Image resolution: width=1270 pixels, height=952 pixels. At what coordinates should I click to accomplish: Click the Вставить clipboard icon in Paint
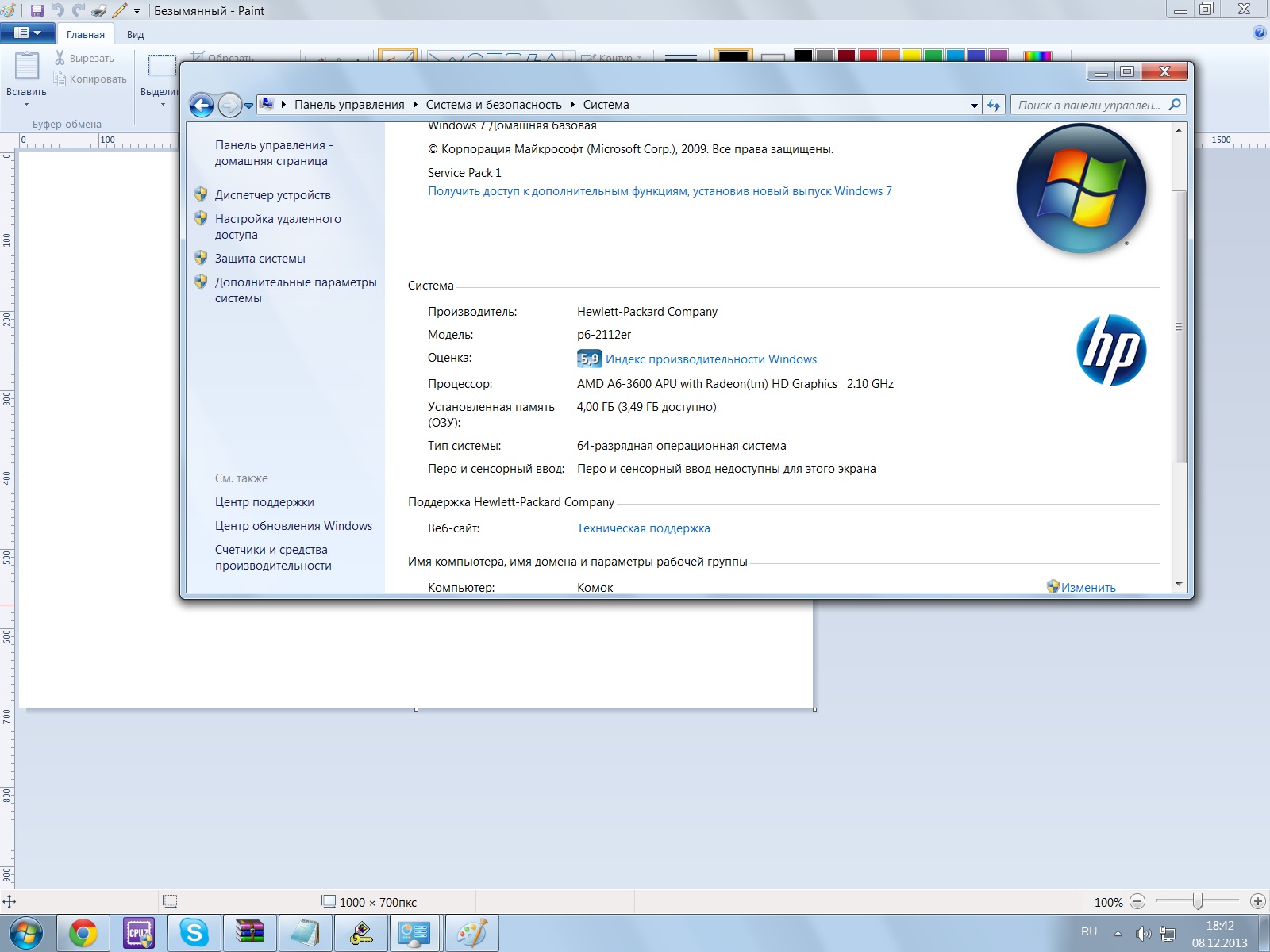coord(27,66)
